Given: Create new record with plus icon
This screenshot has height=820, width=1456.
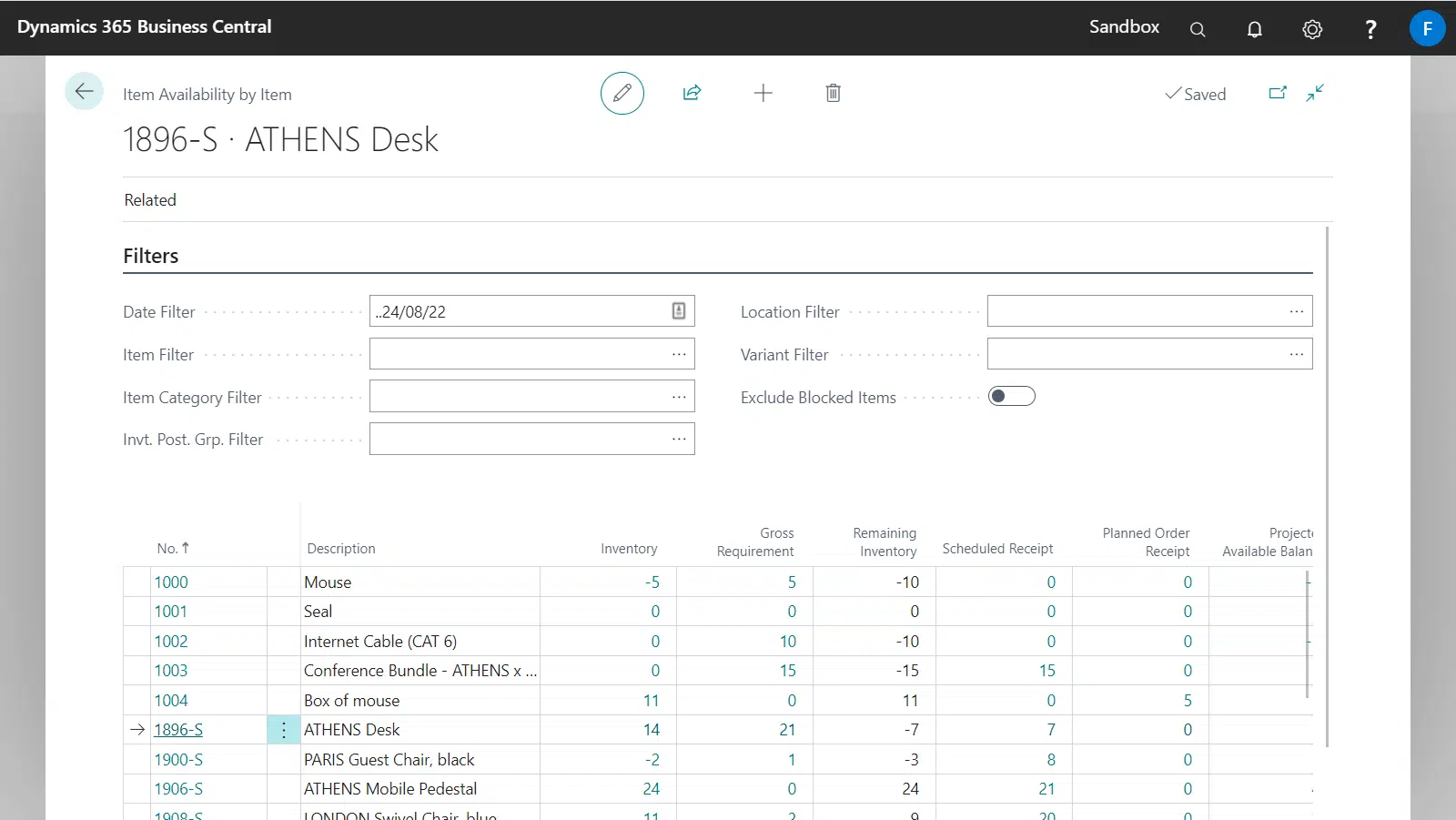Looking at the screenshot, I should pos(763,93).
